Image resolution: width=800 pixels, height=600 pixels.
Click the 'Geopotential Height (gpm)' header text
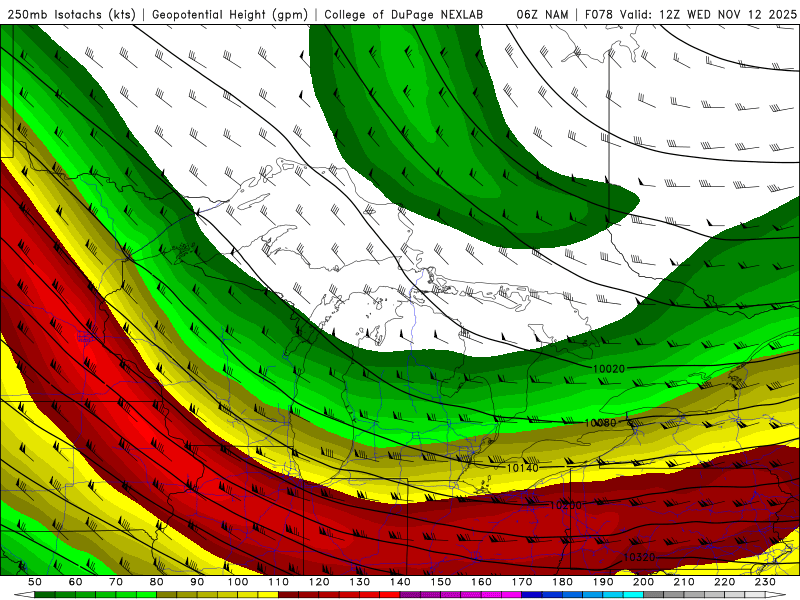(230, 15)
